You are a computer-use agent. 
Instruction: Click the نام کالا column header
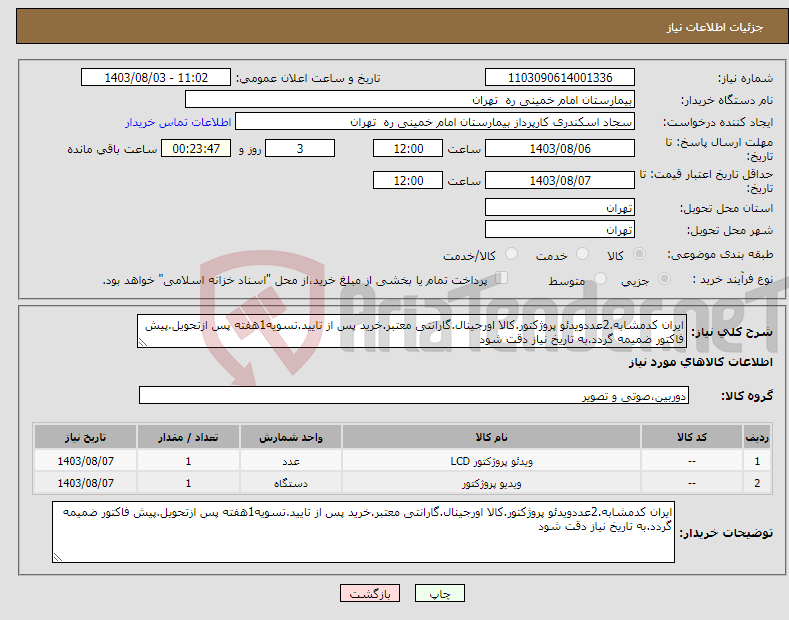coord(491,437)
